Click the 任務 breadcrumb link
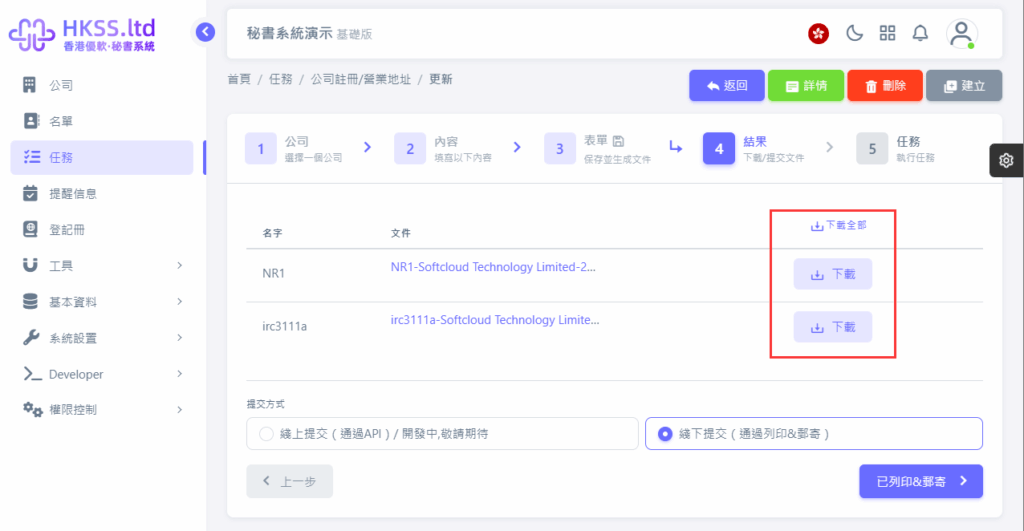 pos(280,79)
